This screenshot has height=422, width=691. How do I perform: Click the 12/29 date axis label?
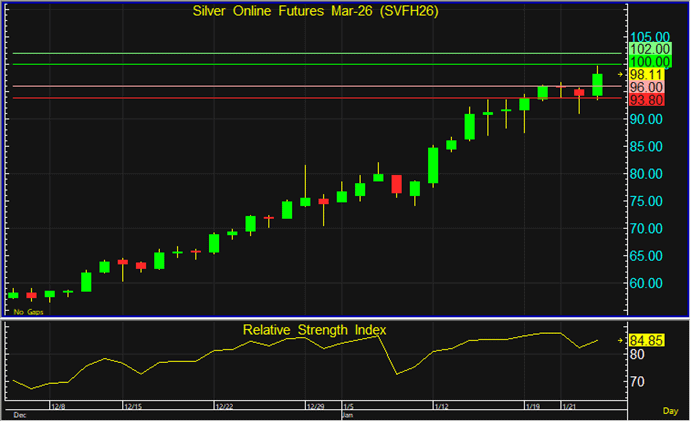click(x=315, y=407)
